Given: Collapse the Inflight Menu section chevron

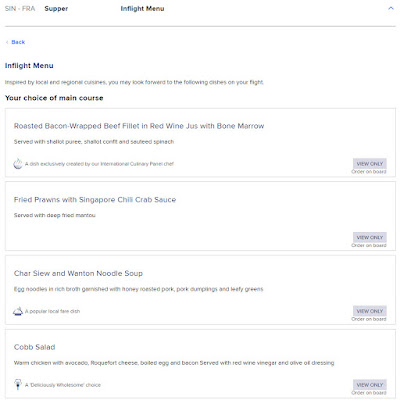Looking at the screenshot, I should click(391, 8).
